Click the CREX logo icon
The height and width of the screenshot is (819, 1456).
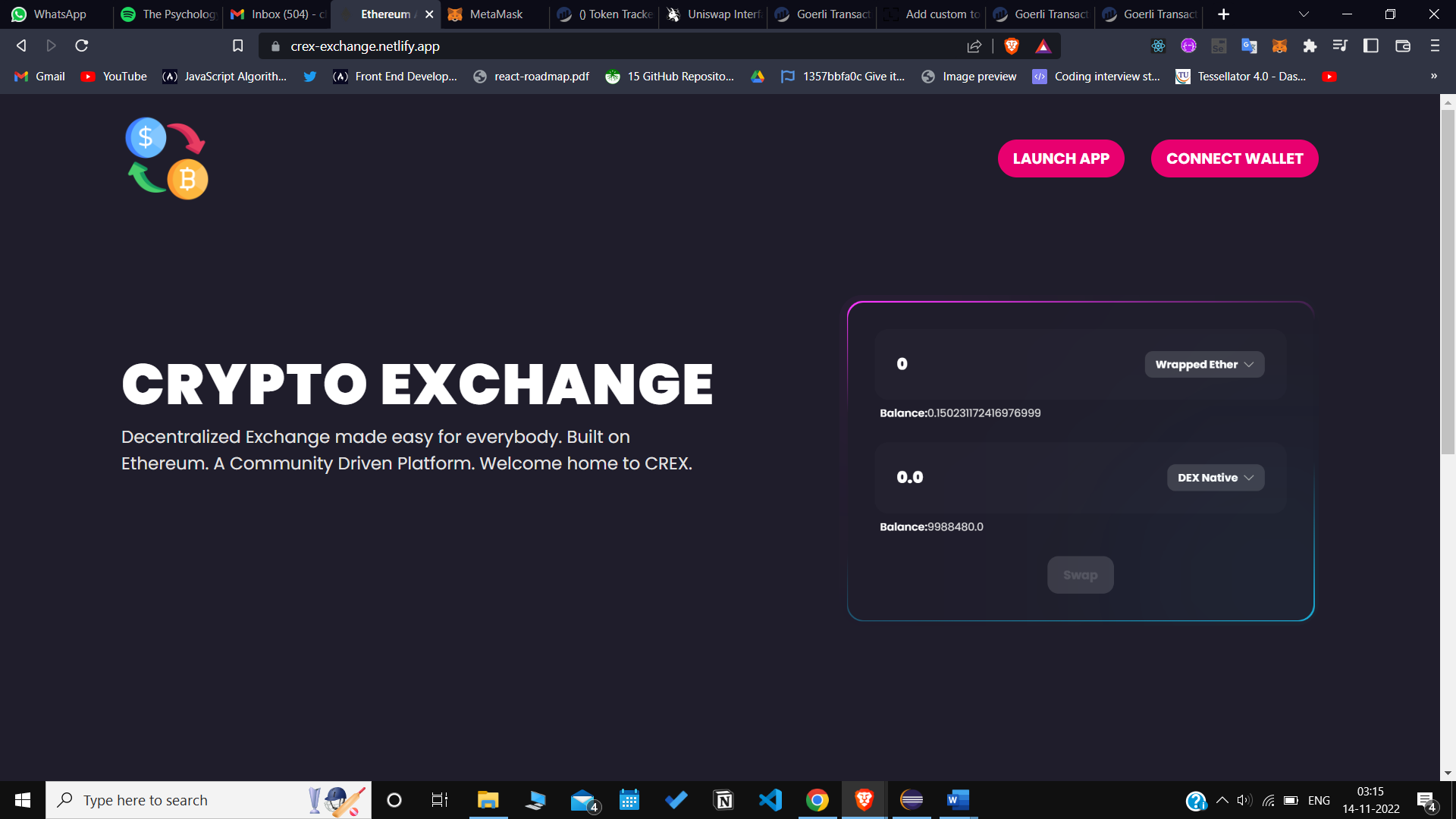(x=167, y=158)
